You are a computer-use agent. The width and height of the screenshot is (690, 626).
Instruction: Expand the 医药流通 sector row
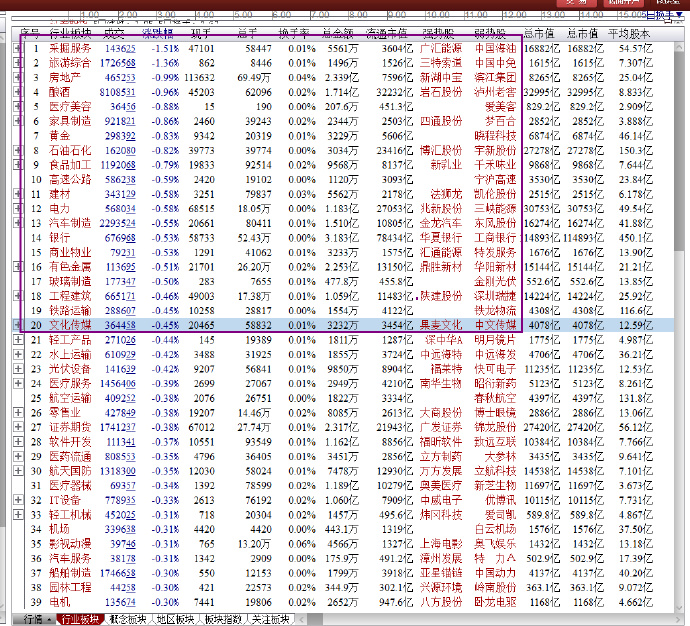click(18, 456)
